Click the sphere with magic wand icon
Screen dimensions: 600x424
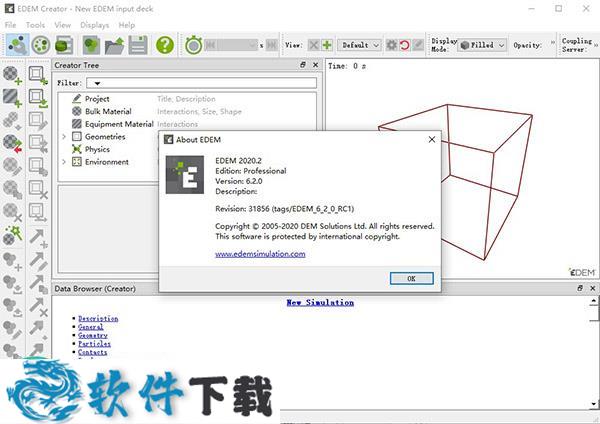click(13, 235)
